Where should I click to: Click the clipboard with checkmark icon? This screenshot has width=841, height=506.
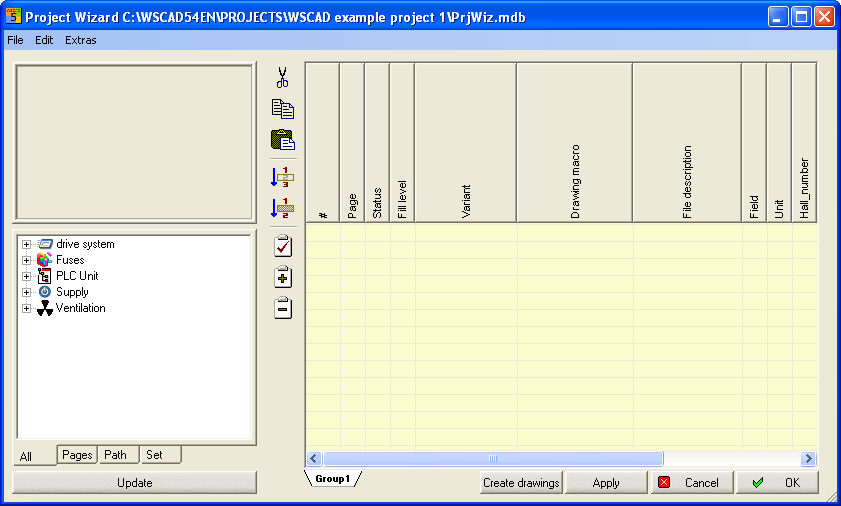[x=283, y=246]
